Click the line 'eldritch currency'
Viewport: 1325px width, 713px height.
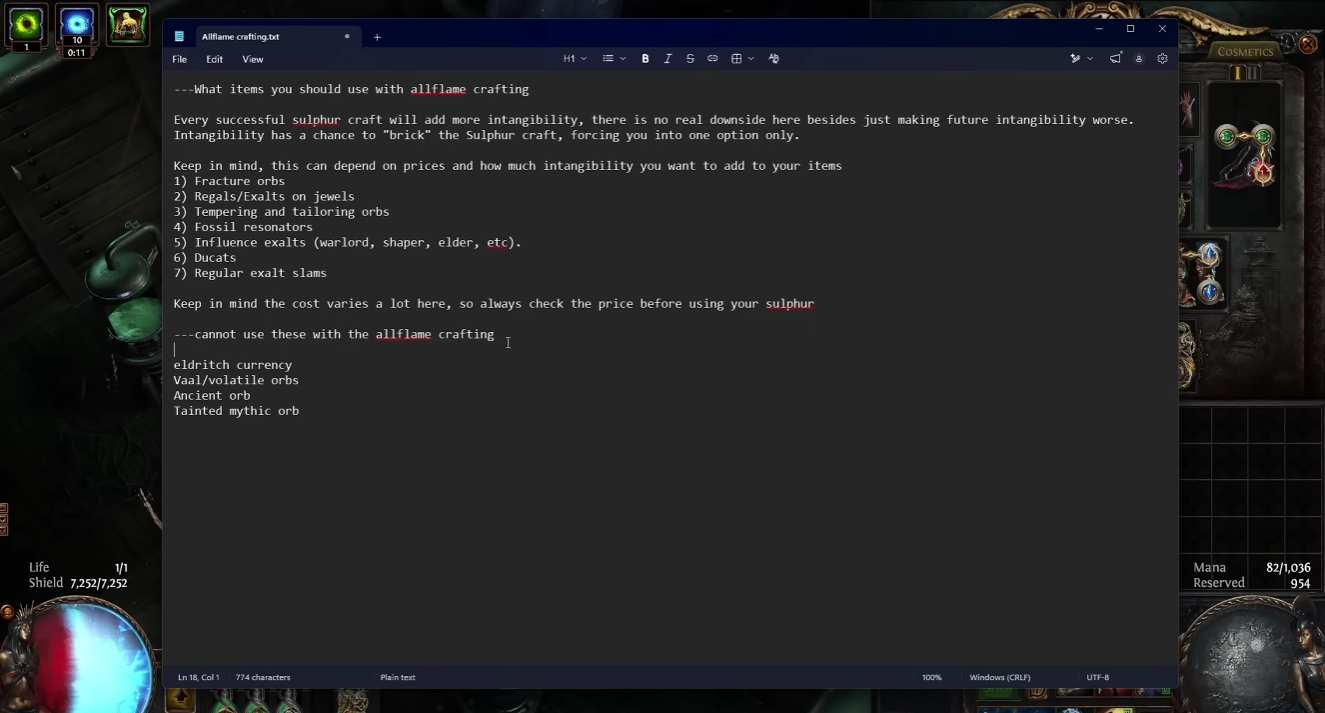(x=233, y=365)
